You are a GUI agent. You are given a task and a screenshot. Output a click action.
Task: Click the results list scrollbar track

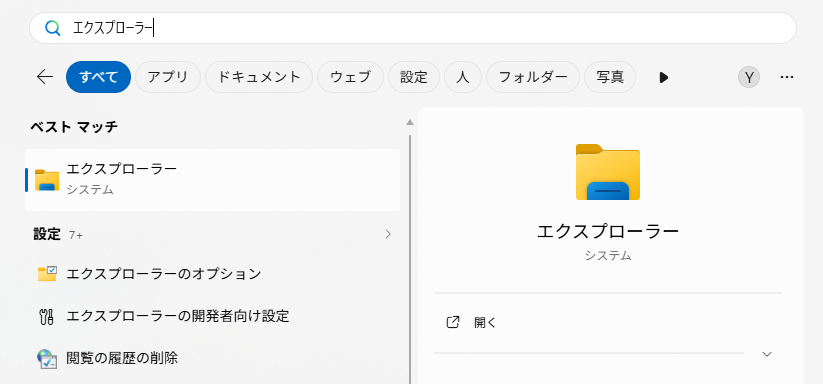[x=410, y=259]
